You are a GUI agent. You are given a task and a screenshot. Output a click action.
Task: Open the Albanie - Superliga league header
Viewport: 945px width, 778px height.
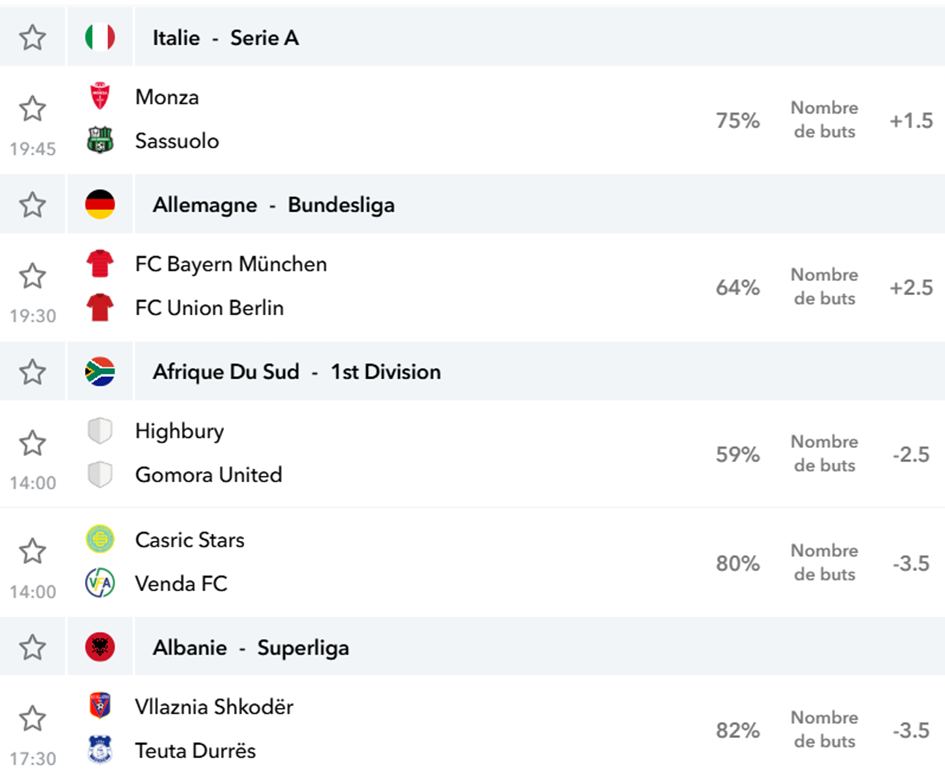(251, 648)
